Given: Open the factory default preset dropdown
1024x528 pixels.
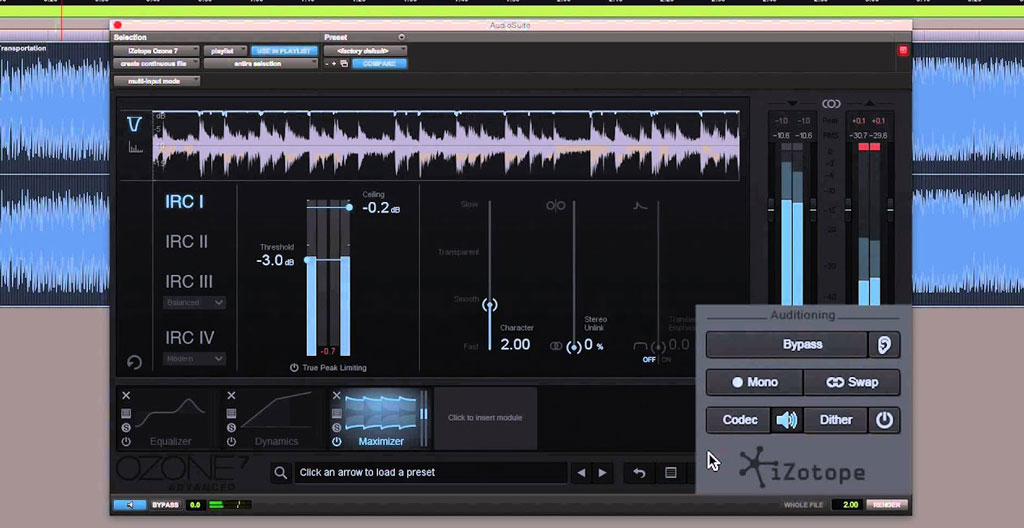Looking at the screenshot, I should coord(366,50).
